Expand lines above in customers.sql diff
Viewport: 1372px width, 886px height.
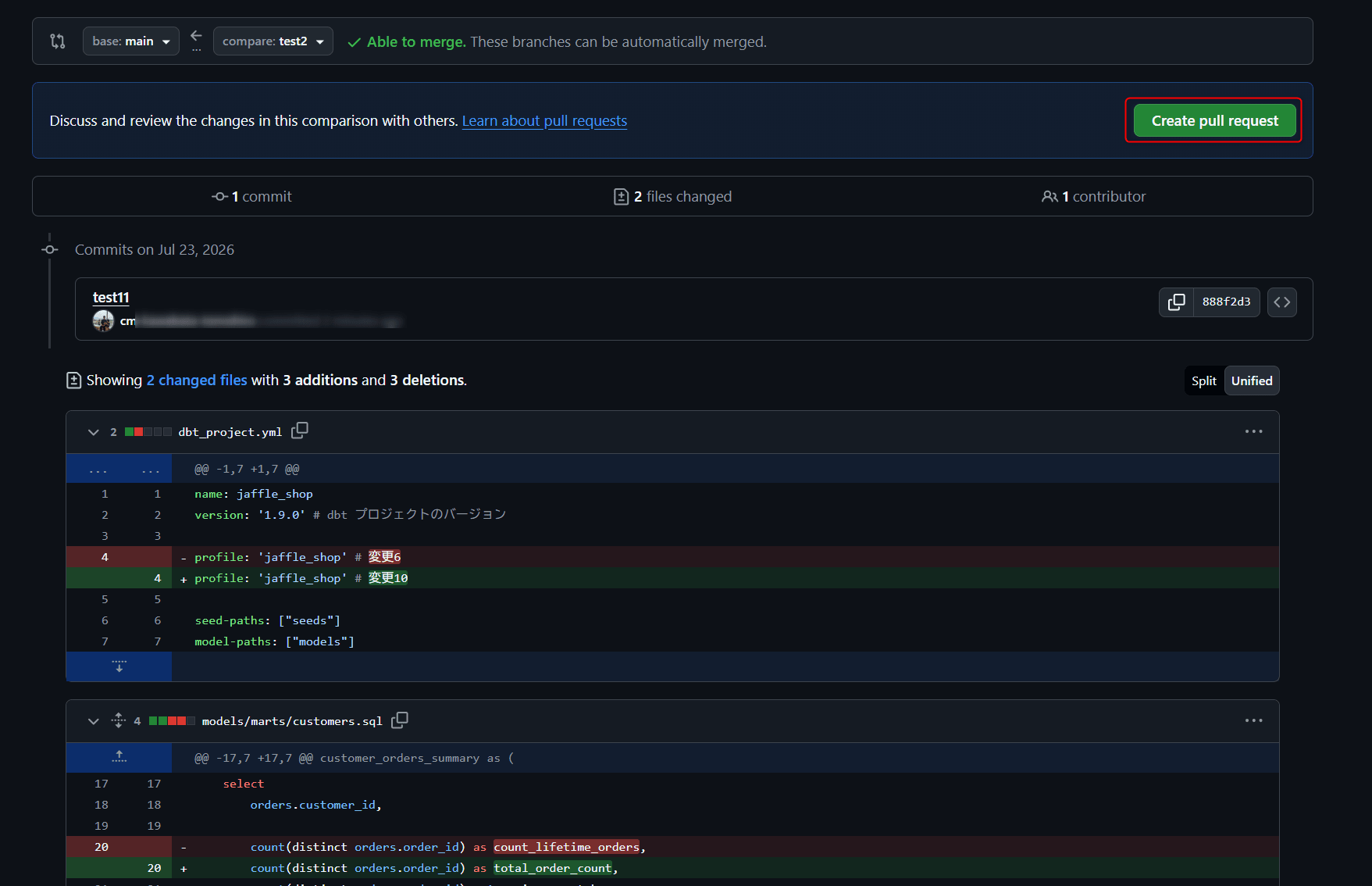pyautogui.click(x=119, y=757)
